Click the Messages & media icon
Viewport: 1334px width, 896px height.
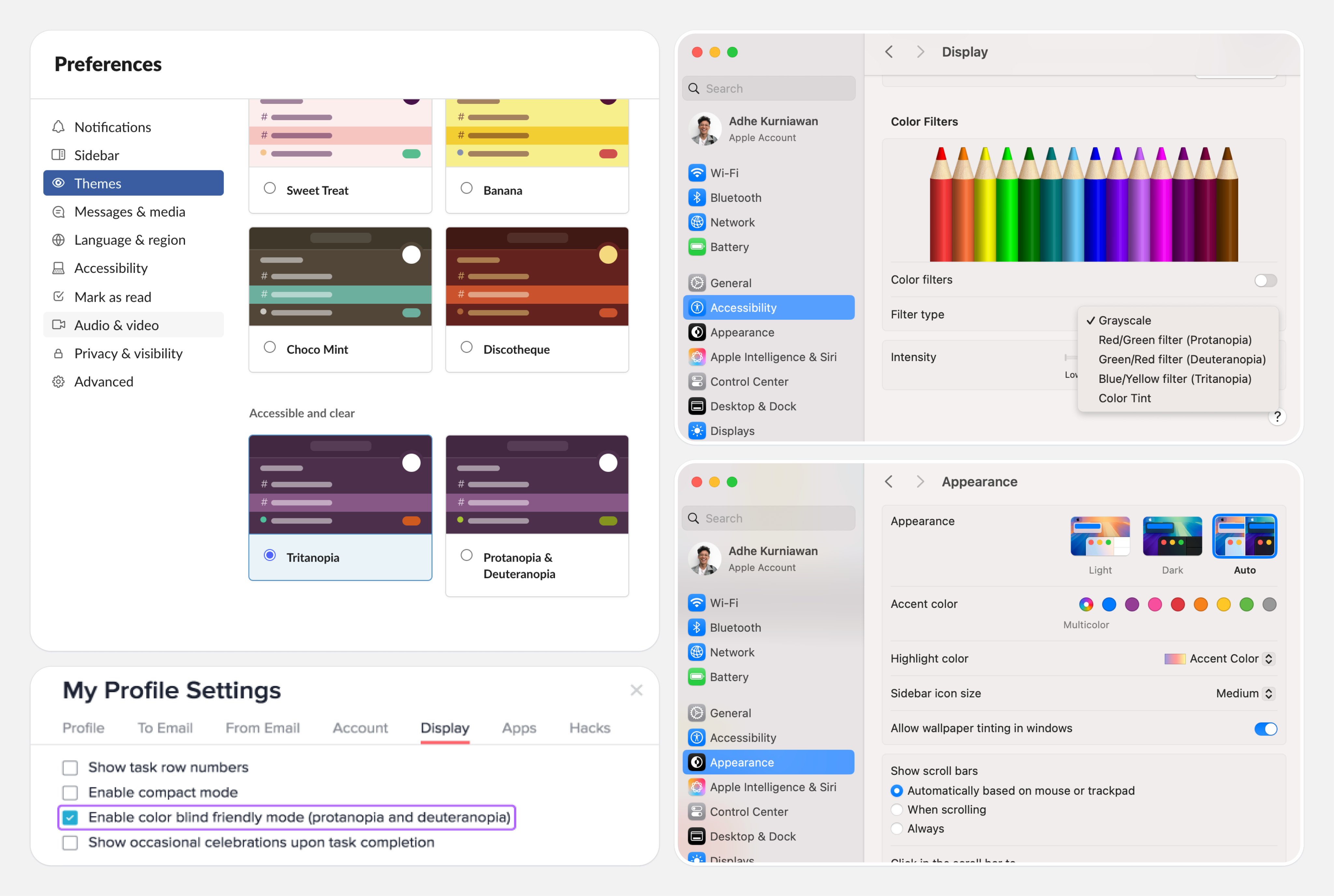pyautogui.click(x=58, y=211)
